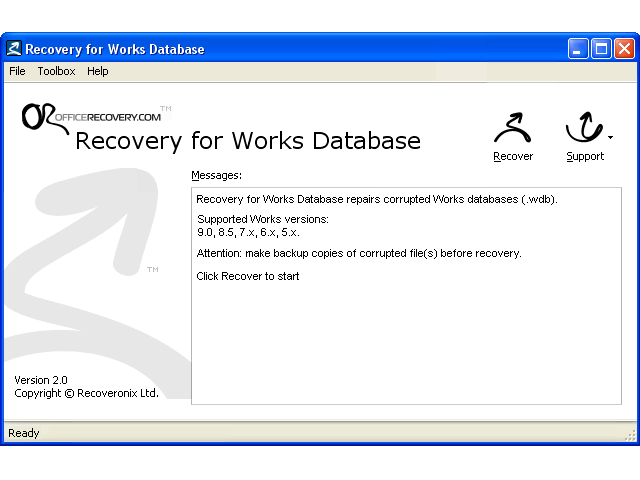
Task: Minimize the Recovery for Works Database window
Action: coord(578,49)
